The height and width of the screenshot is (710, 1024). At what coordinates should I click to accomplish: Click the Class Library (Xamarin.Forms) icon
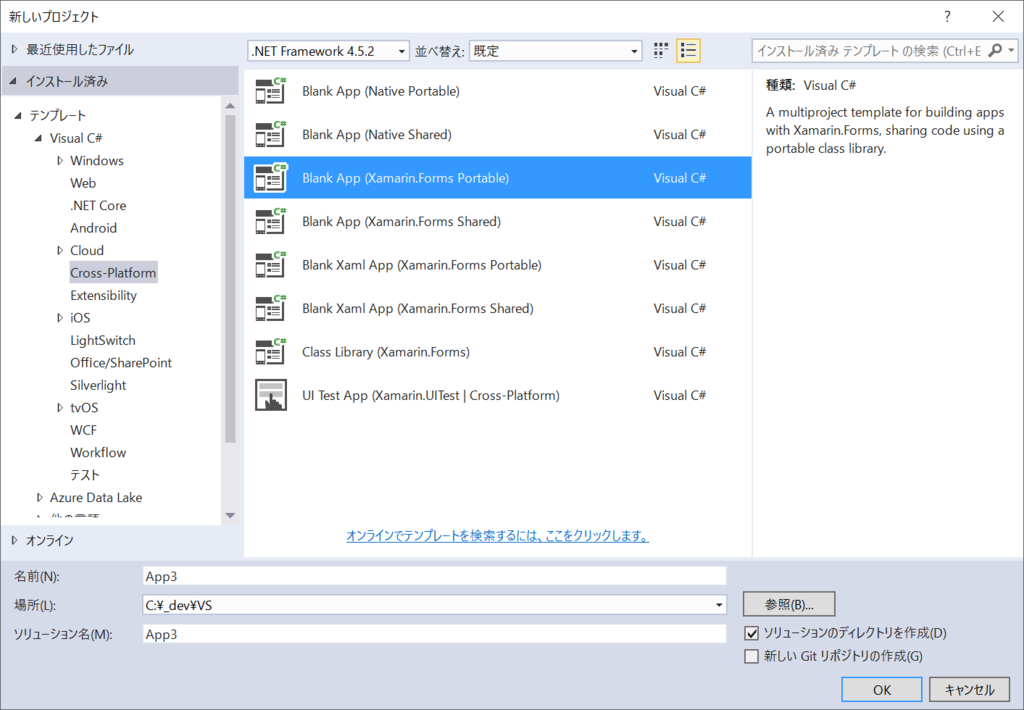pos(270,352)
